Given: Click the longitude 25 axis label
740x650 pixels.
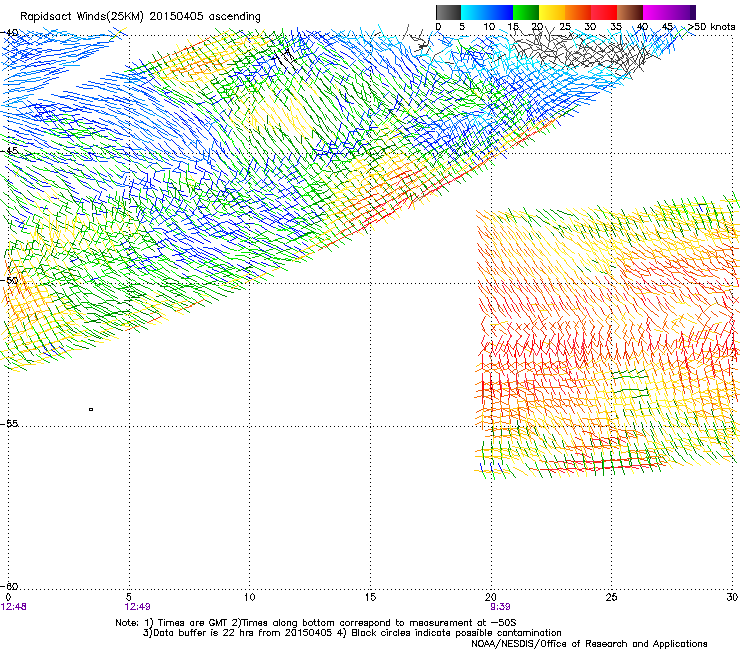Looking at the screenshot, I should [611, 598].
